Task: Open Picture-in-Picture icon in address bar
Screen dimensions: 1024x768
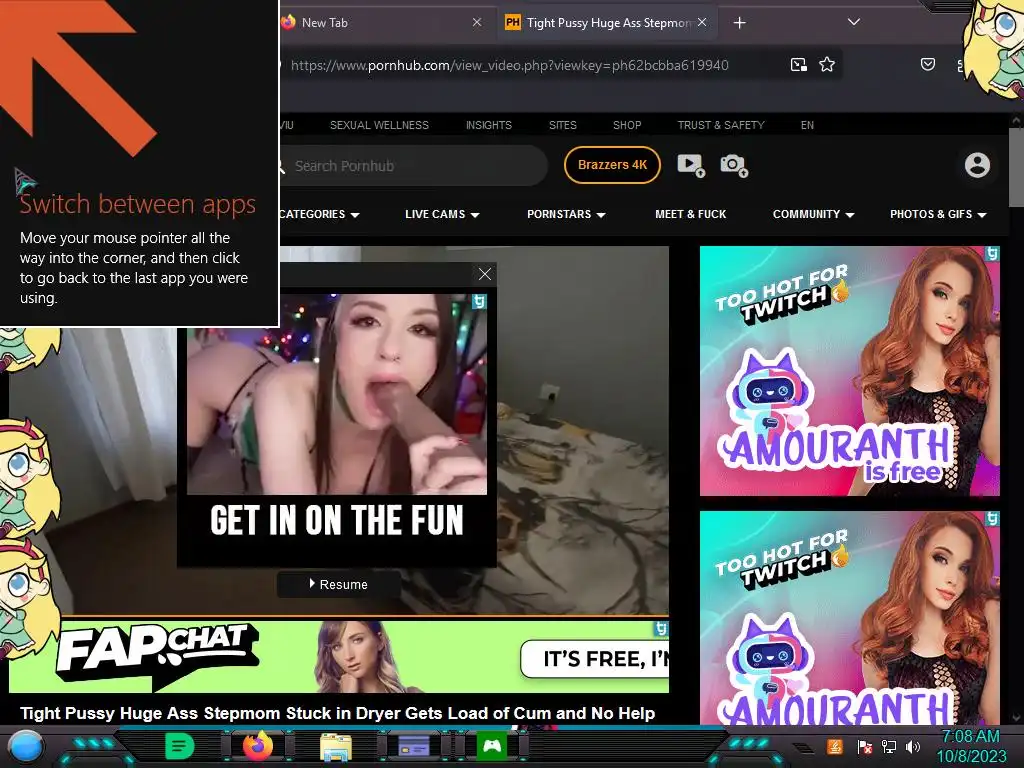Action: coord(799,65)
